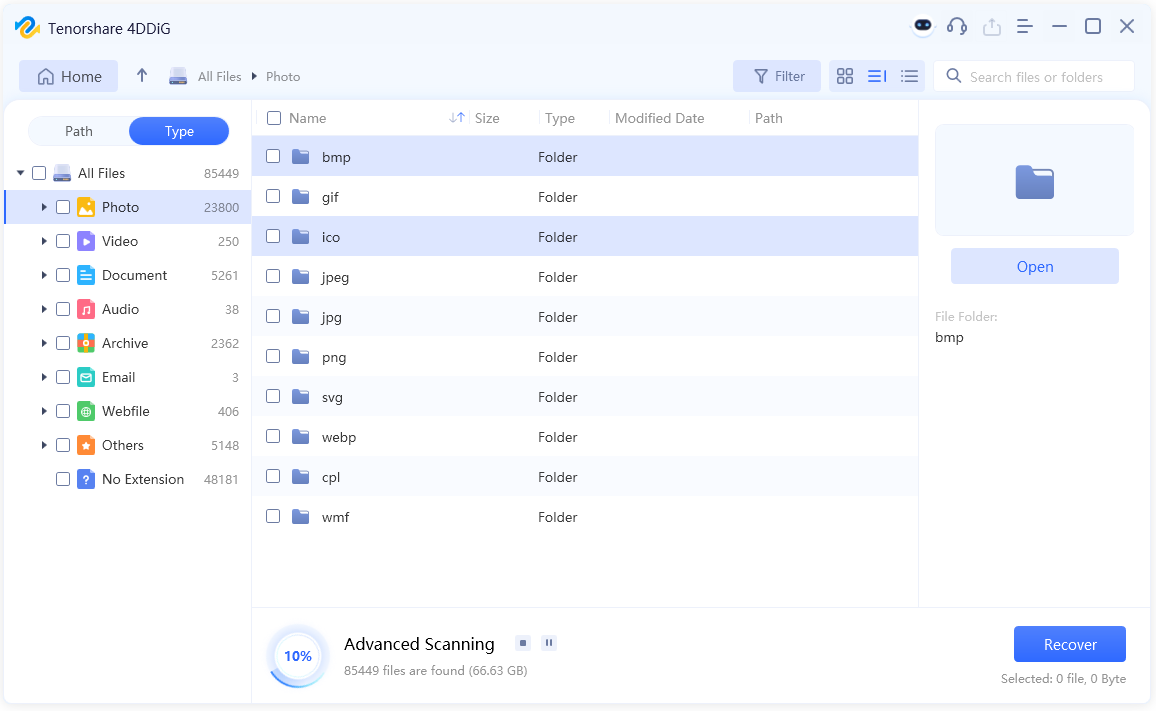This screenshot has width=1156, height=711.
Task: Open the Filter panel
Action: (777, 76)
